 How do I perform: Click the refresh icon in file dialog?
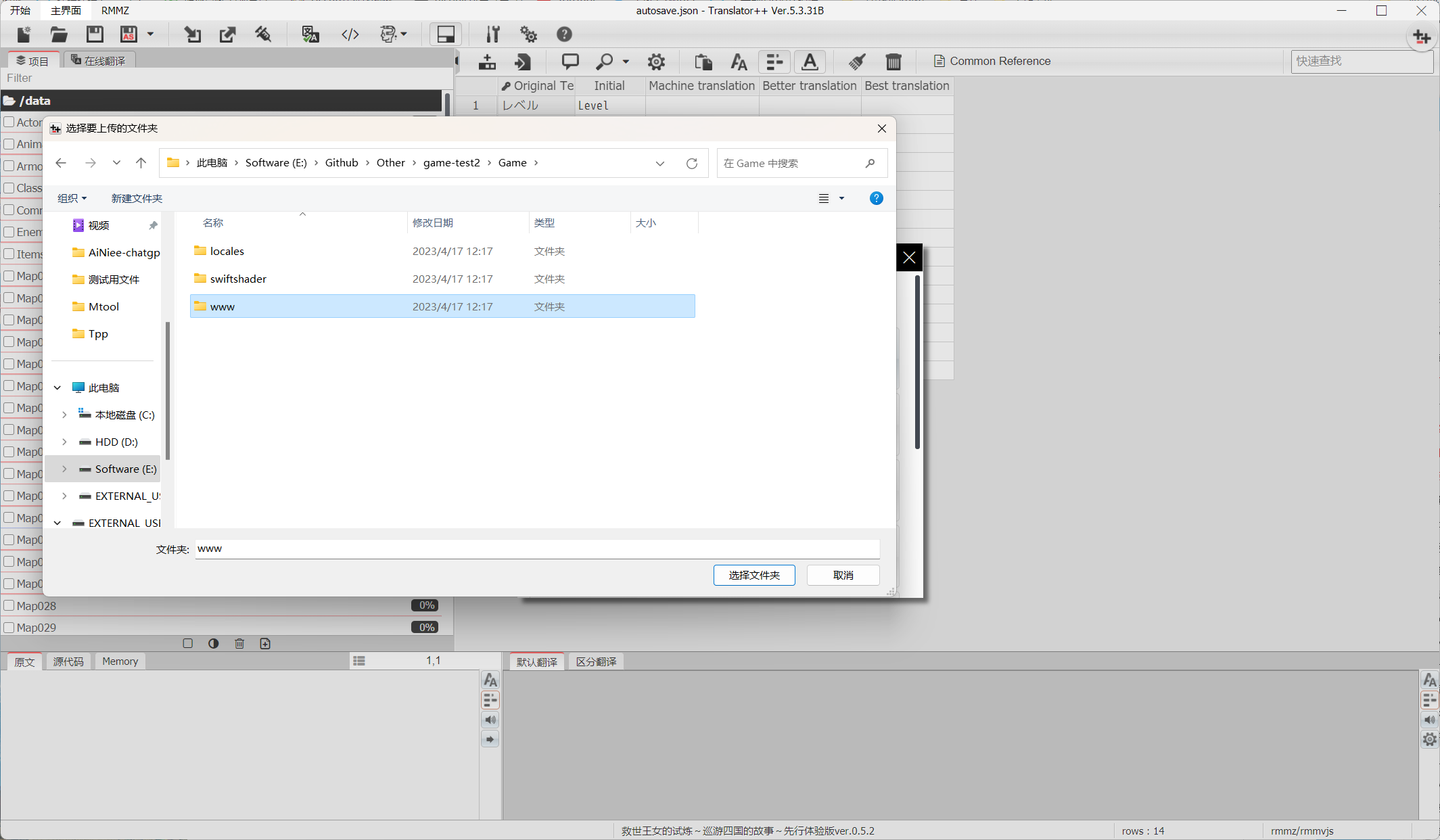click(x=691, y=164)
